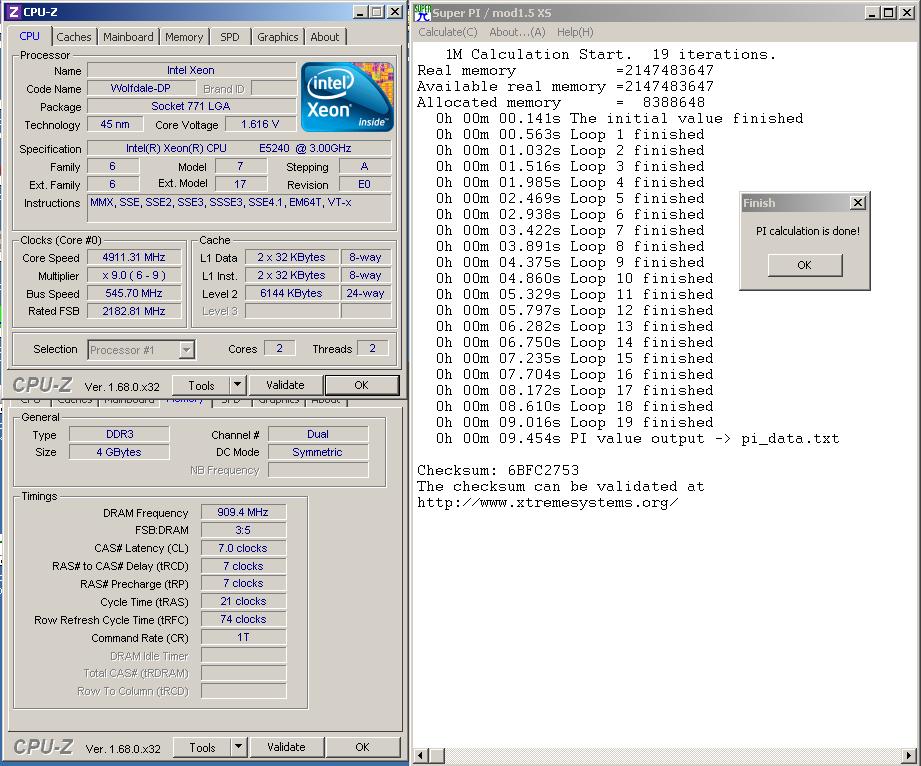Click the memory Size value 4 GBytes
Image resolution: width=921 pixels, height=766 pixels.
(x=119, y=452)
